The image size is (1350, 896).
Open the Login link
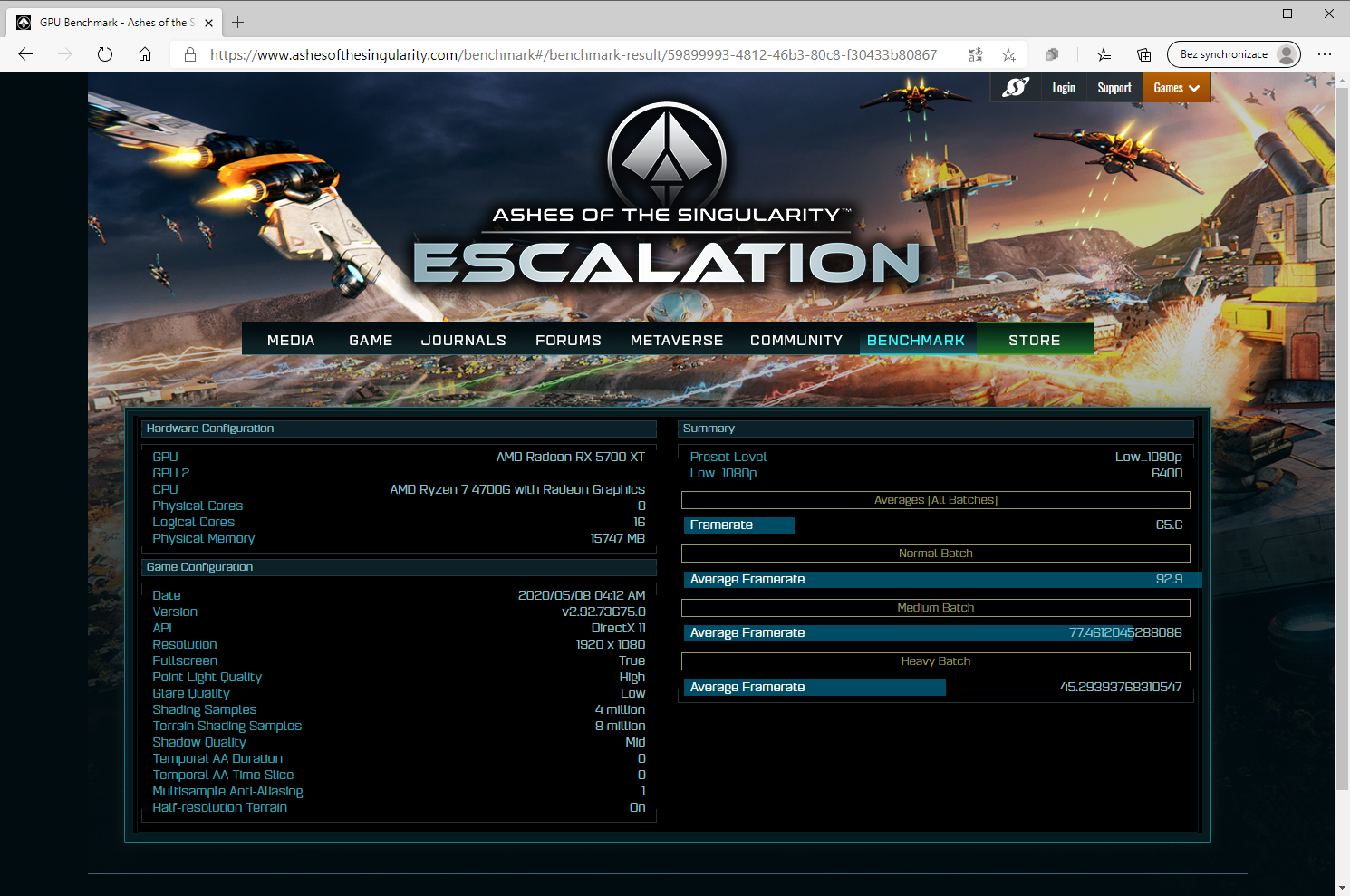(x=1064, y=88)
